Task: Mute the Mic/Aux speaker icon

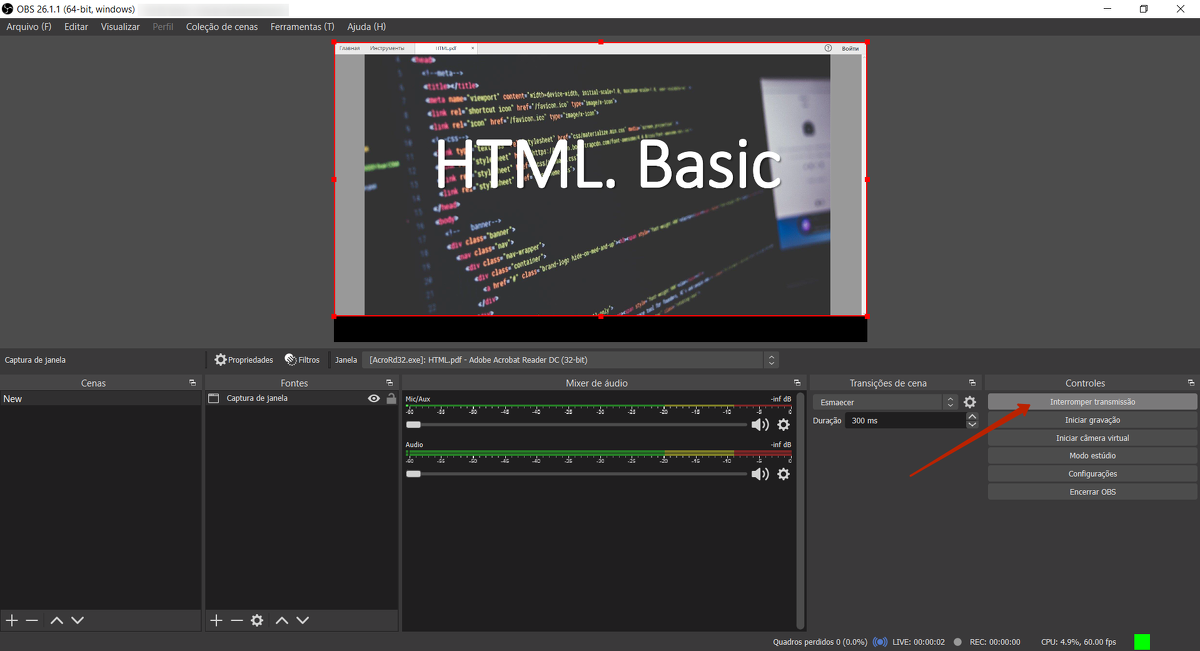Action: pos(760,425)
